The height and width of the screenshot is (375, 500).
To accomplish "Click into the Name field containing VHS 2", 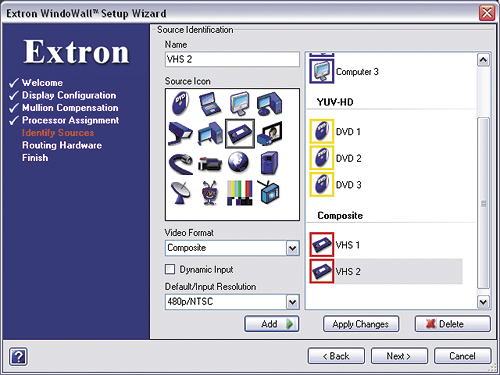I will click(232, 59).
